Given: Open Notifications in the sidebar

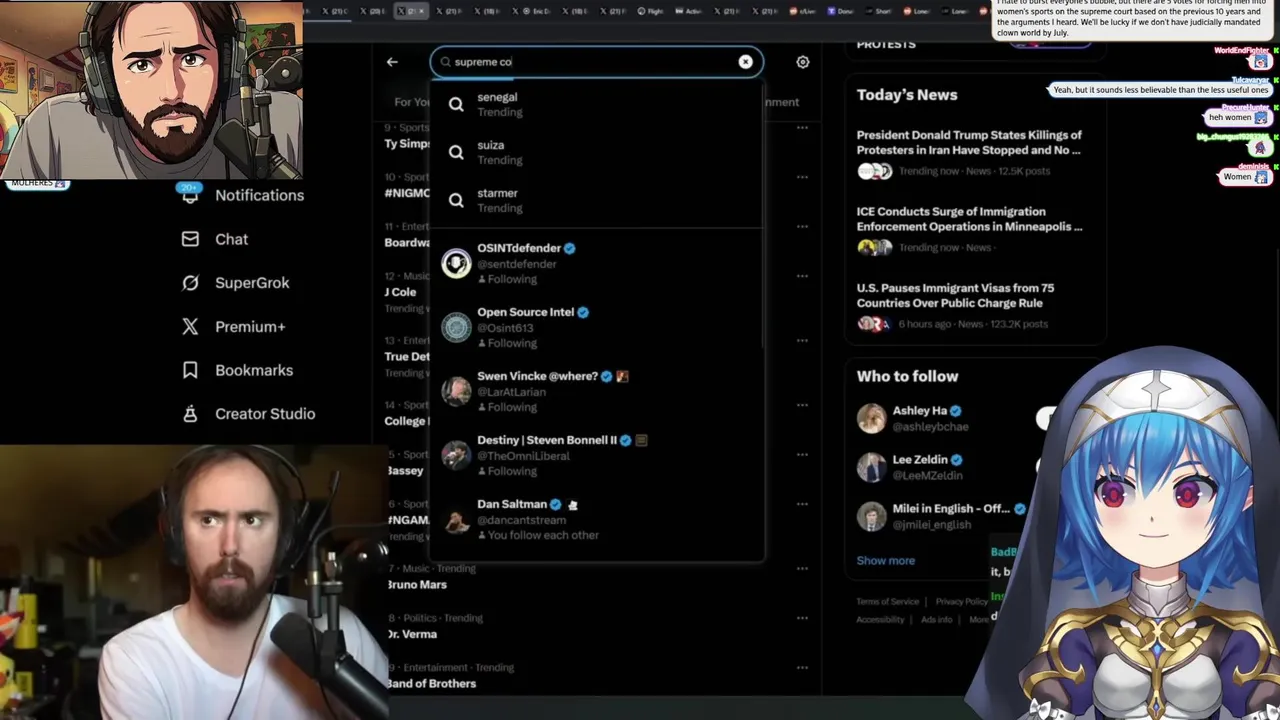Looking at the screenshot, I should tap(243, 195).
